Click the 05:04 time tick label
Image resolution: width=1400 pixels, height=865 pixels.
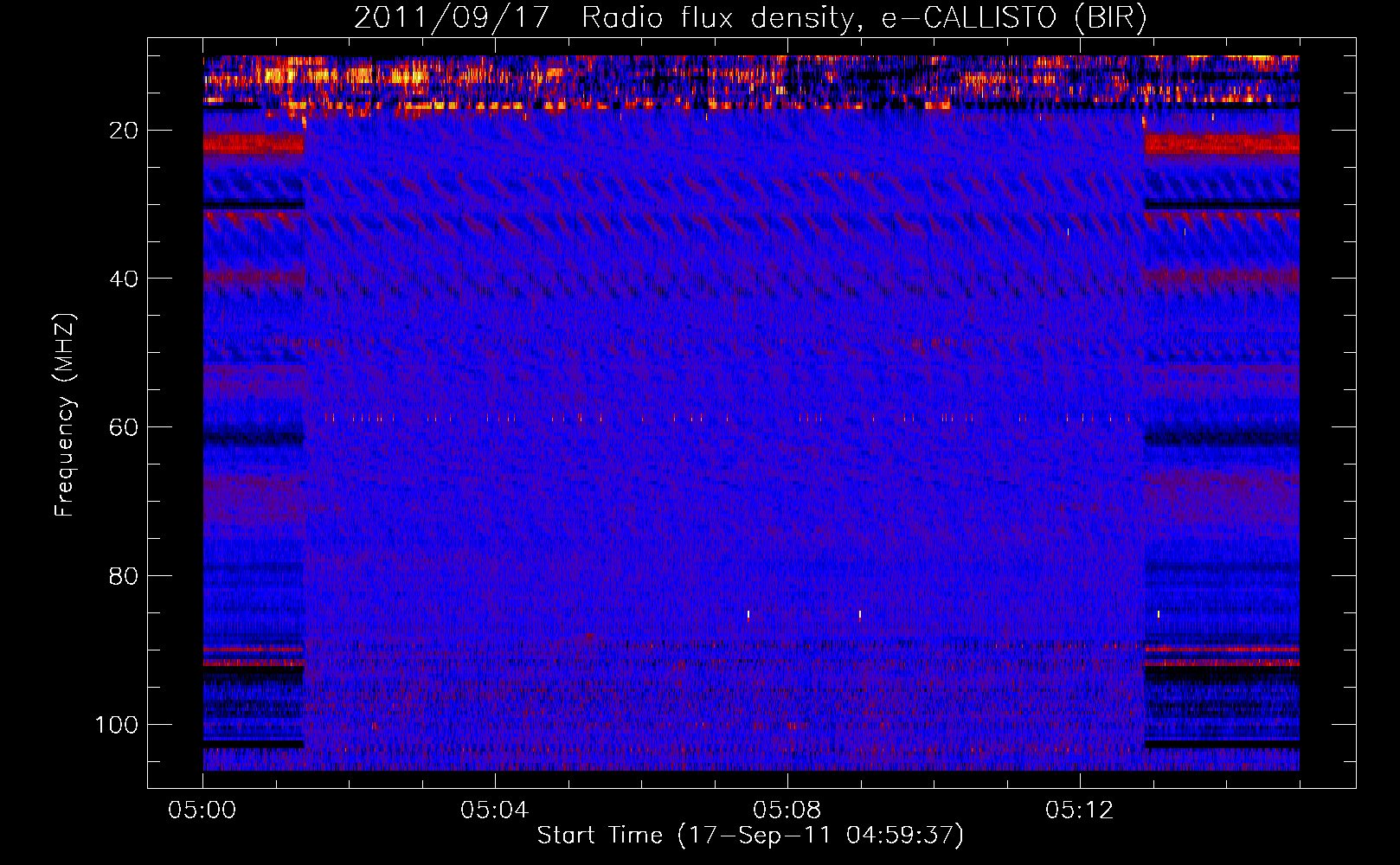(x=495, y=811)
